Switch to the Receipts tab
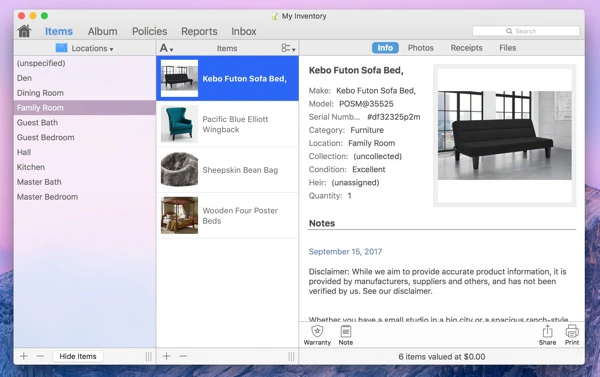 click(466, 48)
